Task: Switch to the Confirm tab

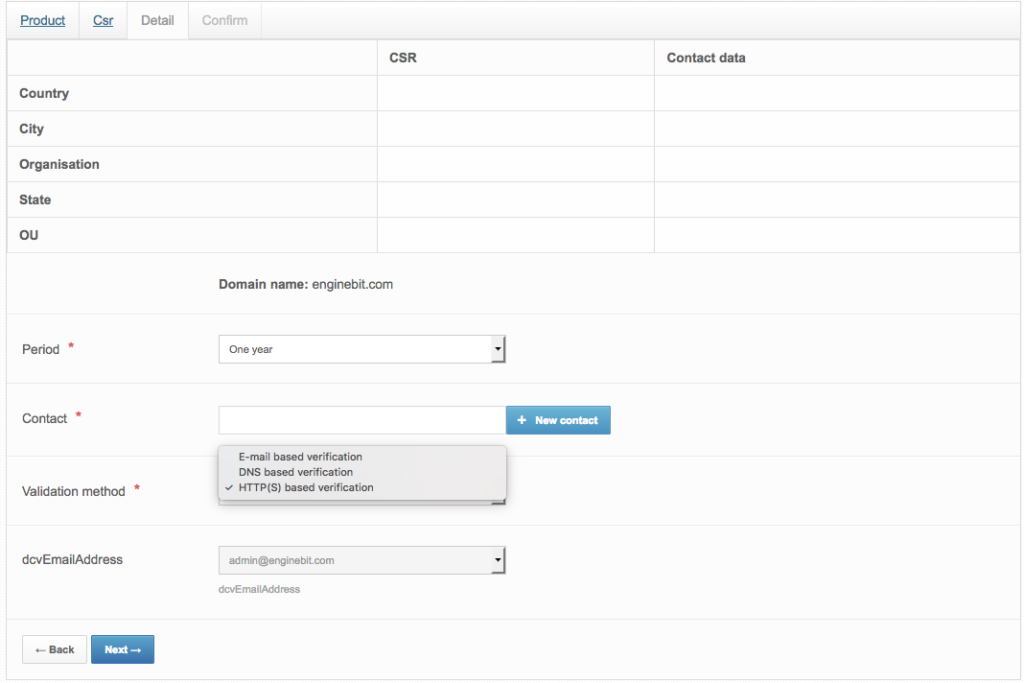Action: 225,20
